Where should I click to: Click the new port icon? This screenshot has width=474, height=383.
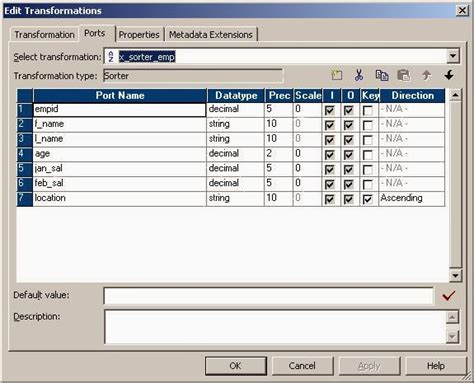coord(337,75)
